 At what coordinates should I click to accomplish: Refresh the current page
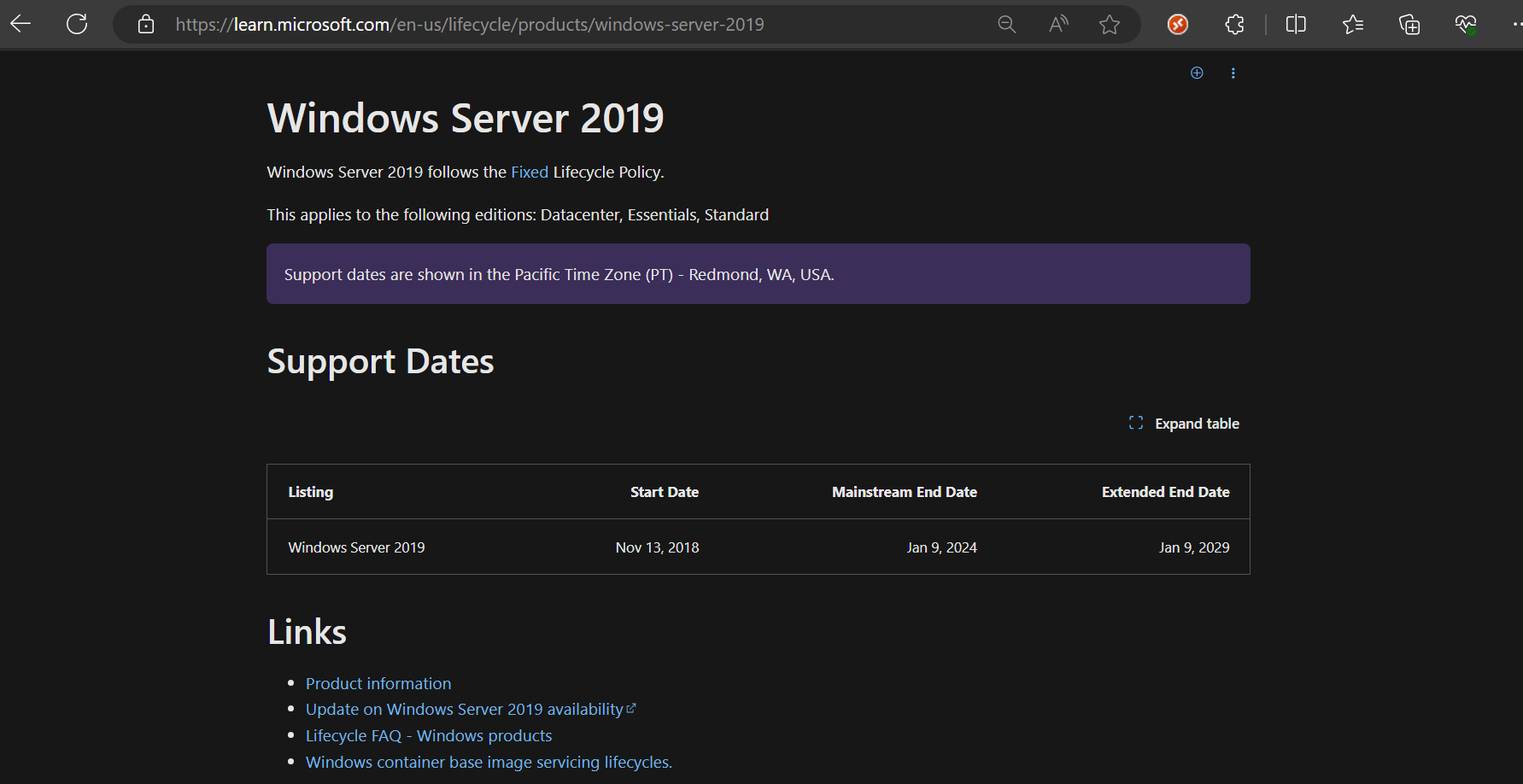point(76,24)
